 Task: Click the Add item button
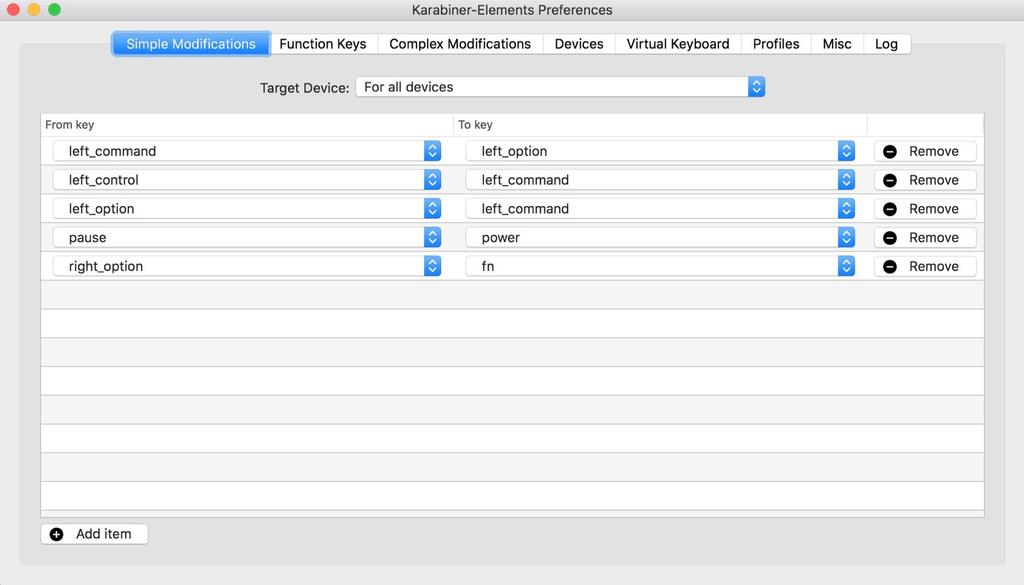click(95, 534)
